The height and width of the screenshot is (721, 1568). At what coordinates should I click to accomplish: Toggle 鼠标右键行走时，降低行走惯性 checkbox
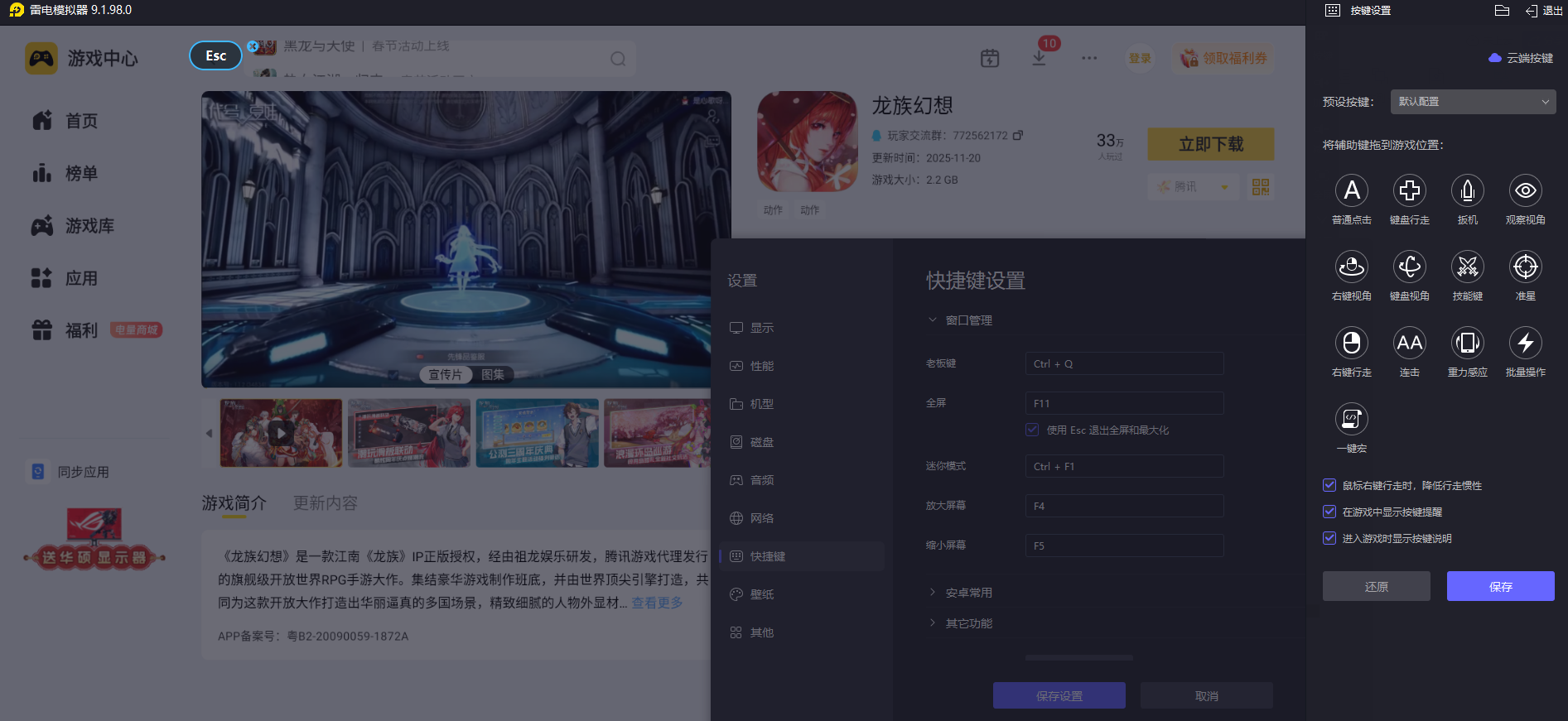(1329, 485)
